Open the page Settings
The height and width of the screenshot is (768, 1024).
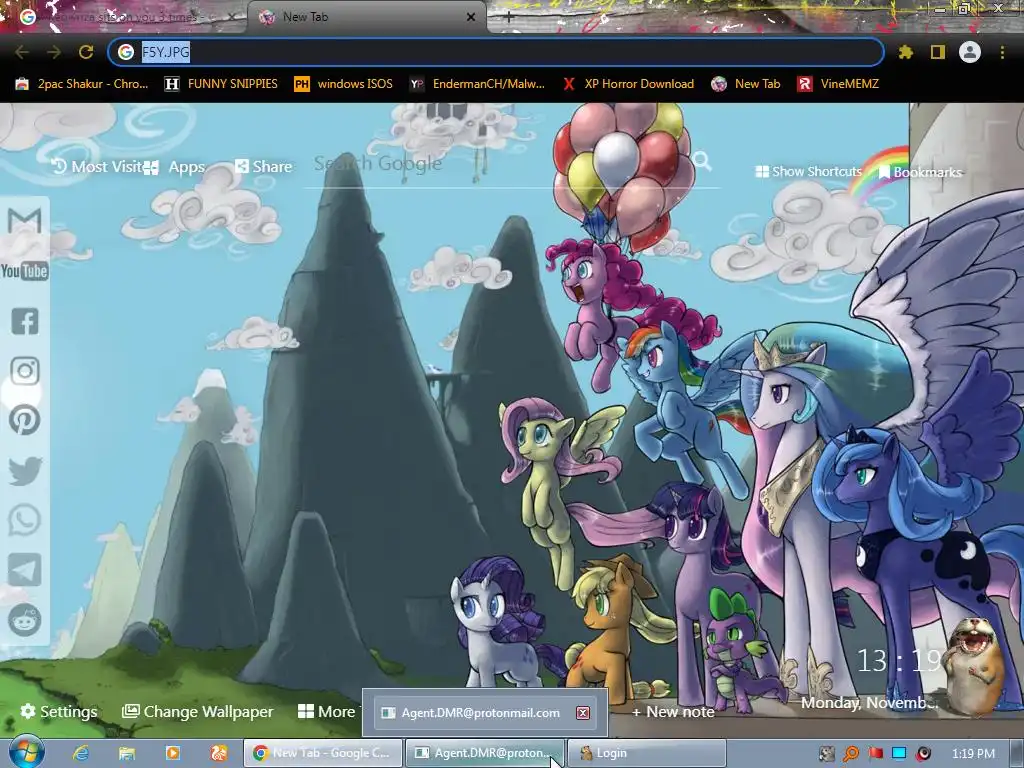[59, 711]
